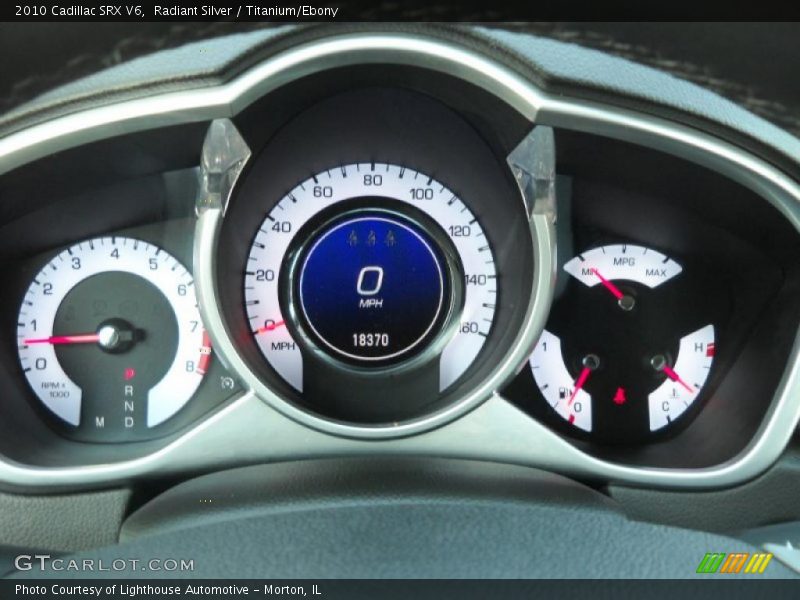The height and width of the screenshot is (600, 800).
Task: Click the 160 mark on the speedometer
Action: [x=468, y=328]
